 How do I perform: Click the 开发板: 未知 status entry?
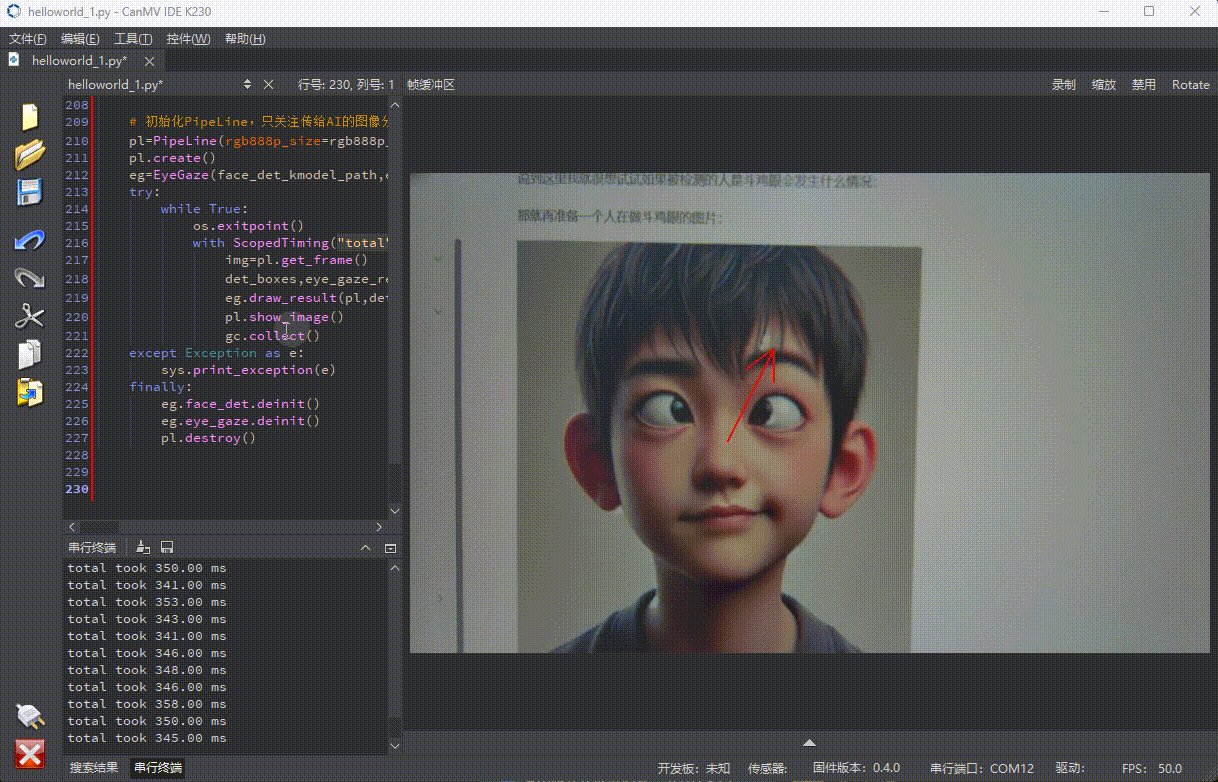694,768
